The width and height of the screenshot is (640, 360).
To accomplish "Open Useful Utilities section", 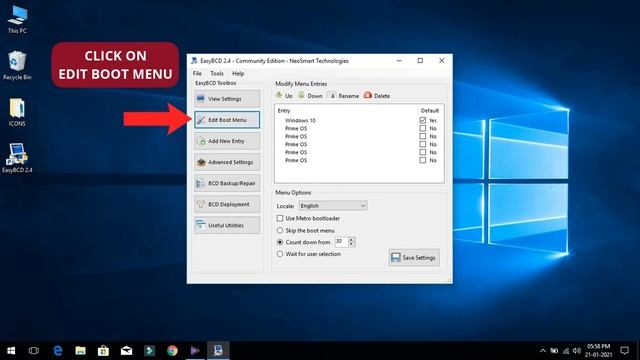I will 227,225.
